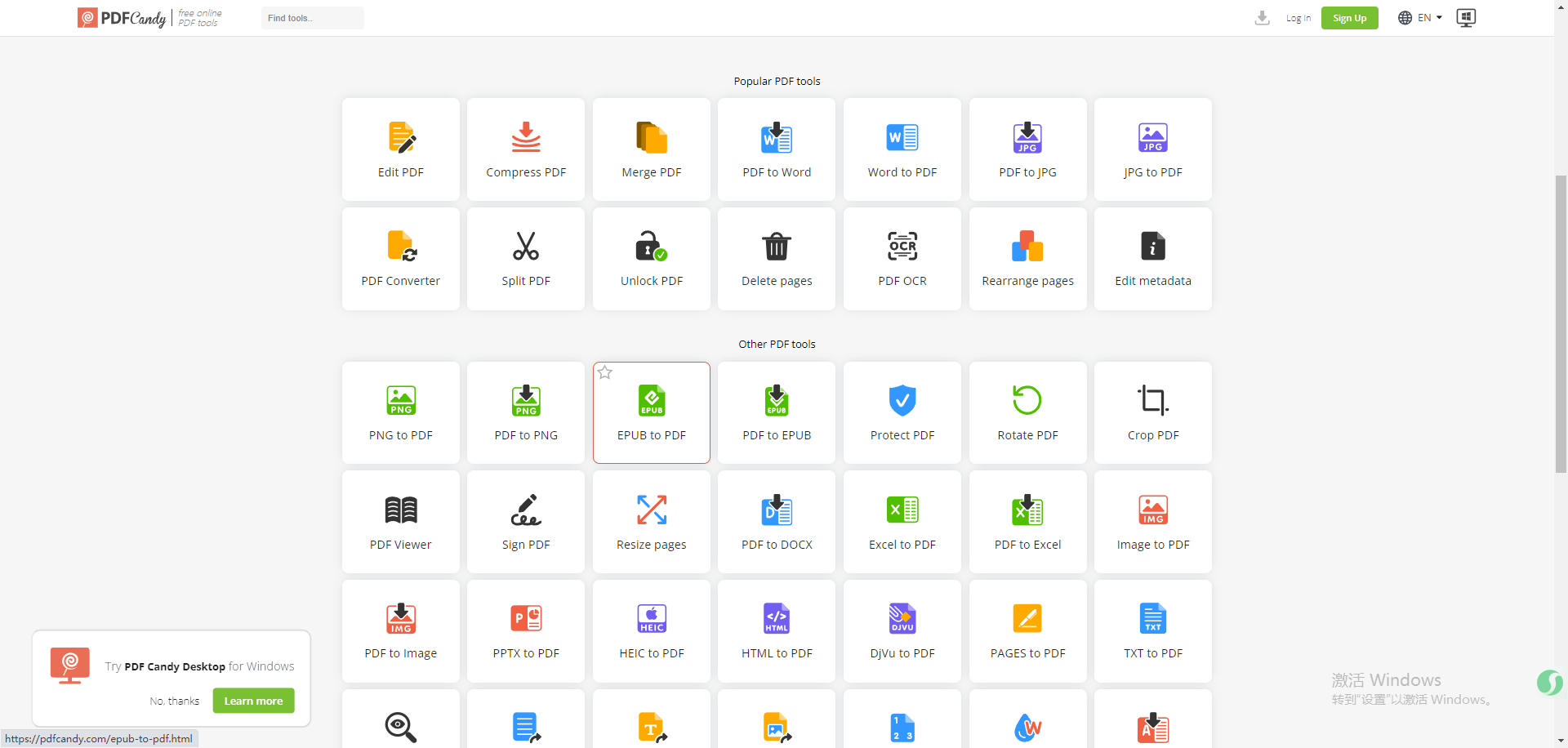Open the Unlock PDF tool
The width and height of the screenshot is (1568, 748).
pos(652,259)
